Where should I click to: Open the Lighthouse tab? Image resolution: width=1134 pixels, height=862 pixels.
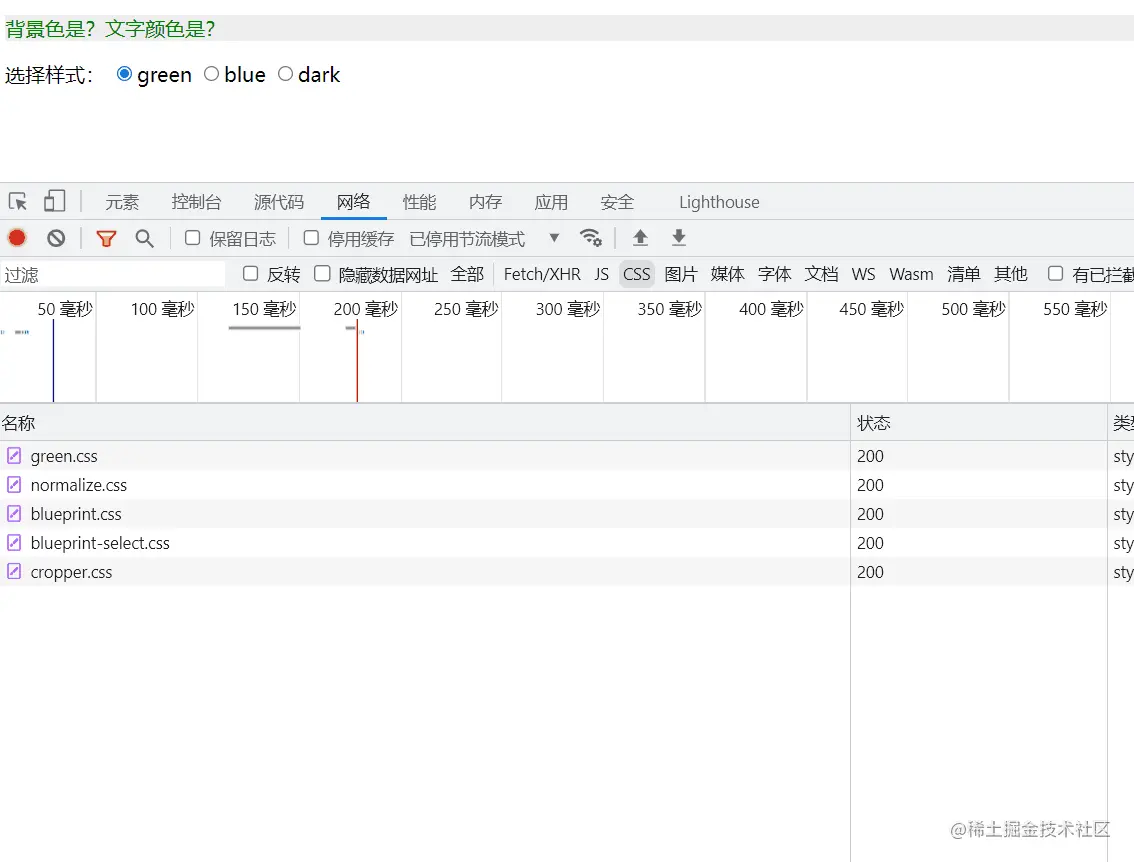[719, 202]
